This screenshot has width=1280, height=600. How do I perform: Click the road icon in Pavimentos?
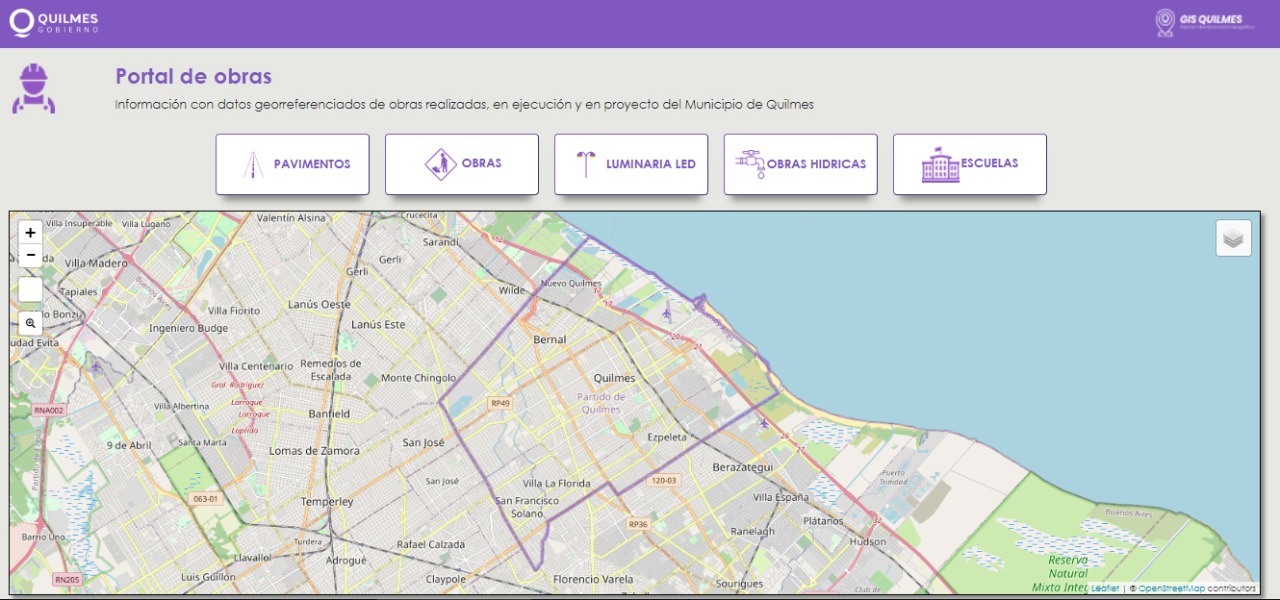point(253,164)
